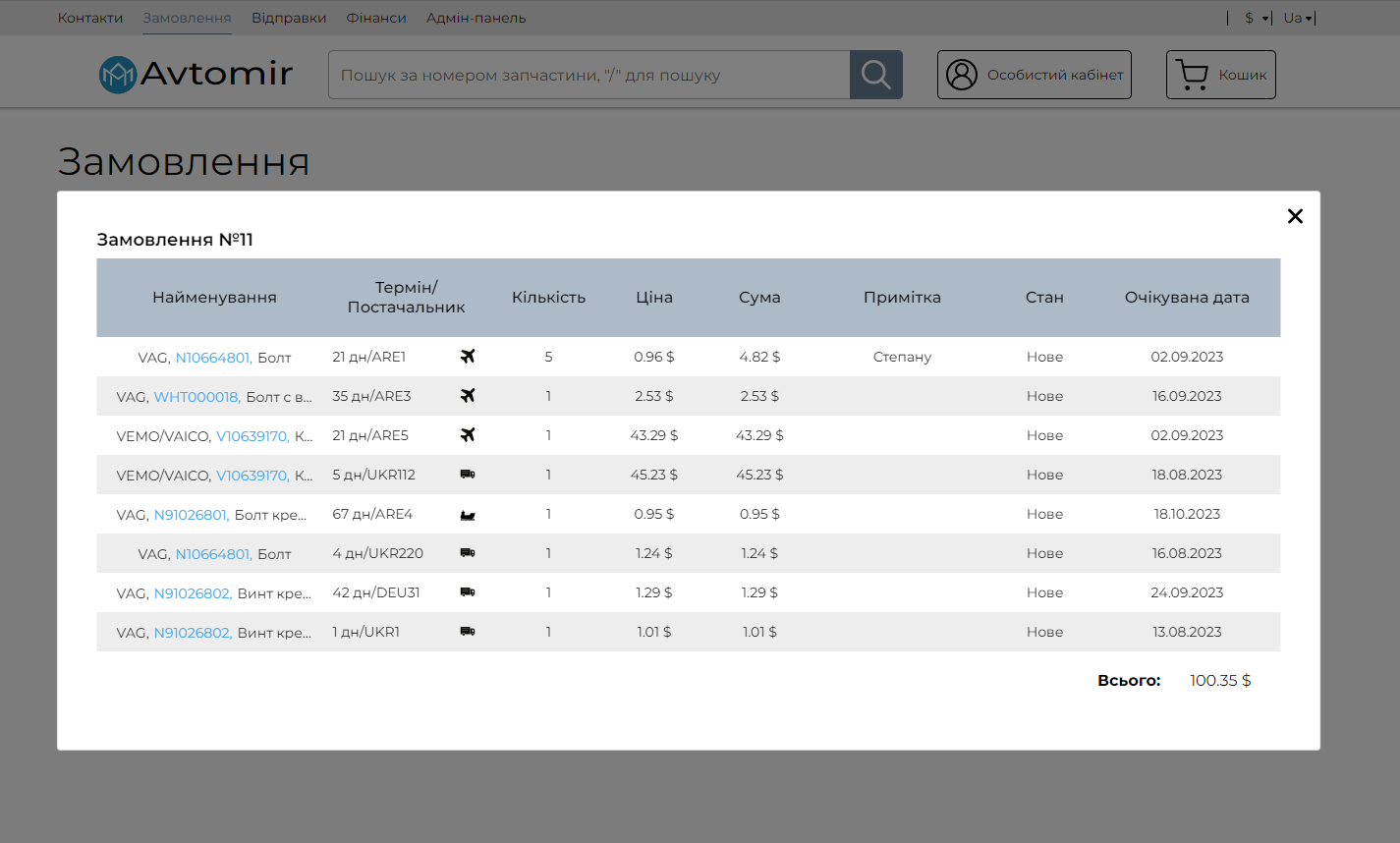Open part link N91026801
This screenshot has width=1400, height=843.
[x=192, y=515]
